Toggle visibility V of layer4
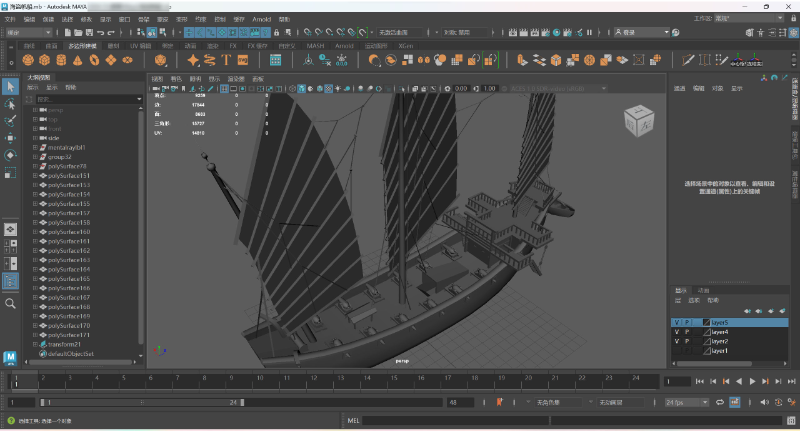Image resolution: width=800 pixels, height=431 pixels. [677, 332]
